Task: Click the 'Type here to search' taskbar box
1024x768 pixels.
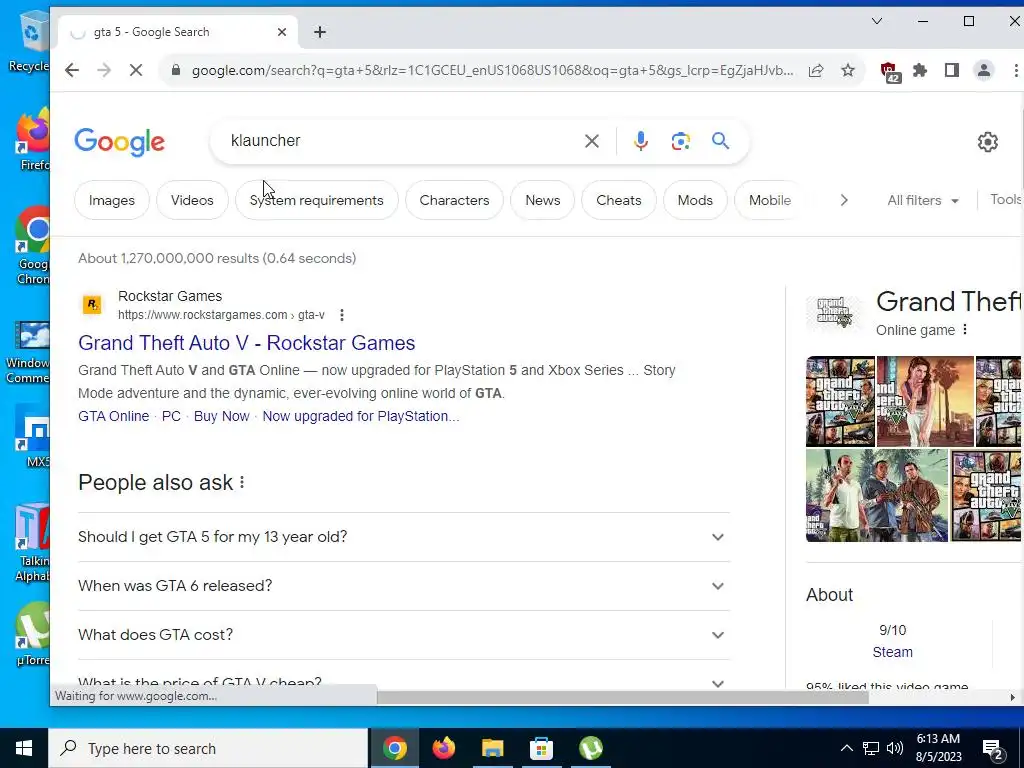Action: click(x=208, y=748)
